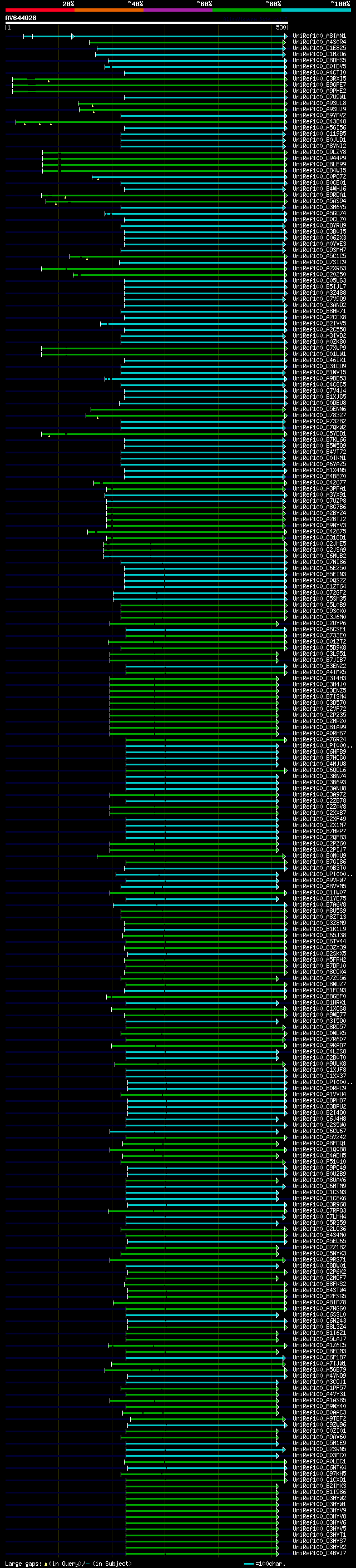Select the label UniRef100_Q3HYW2

click(x=319, y=1498)
